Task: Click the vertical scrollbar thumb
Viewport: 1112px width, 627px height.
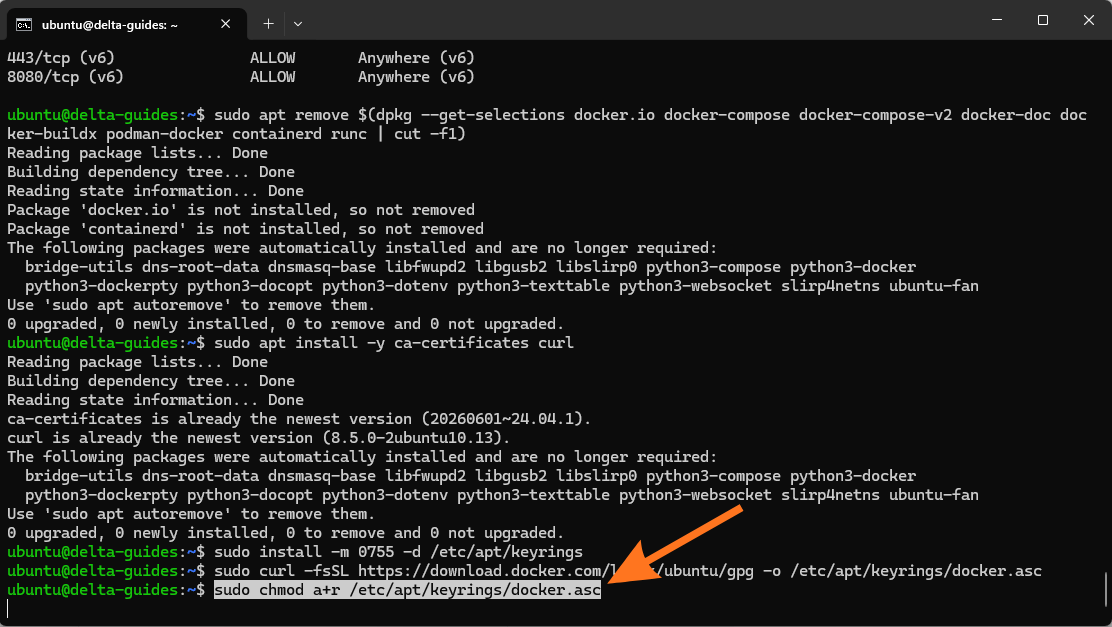Action: [1106, 589]
